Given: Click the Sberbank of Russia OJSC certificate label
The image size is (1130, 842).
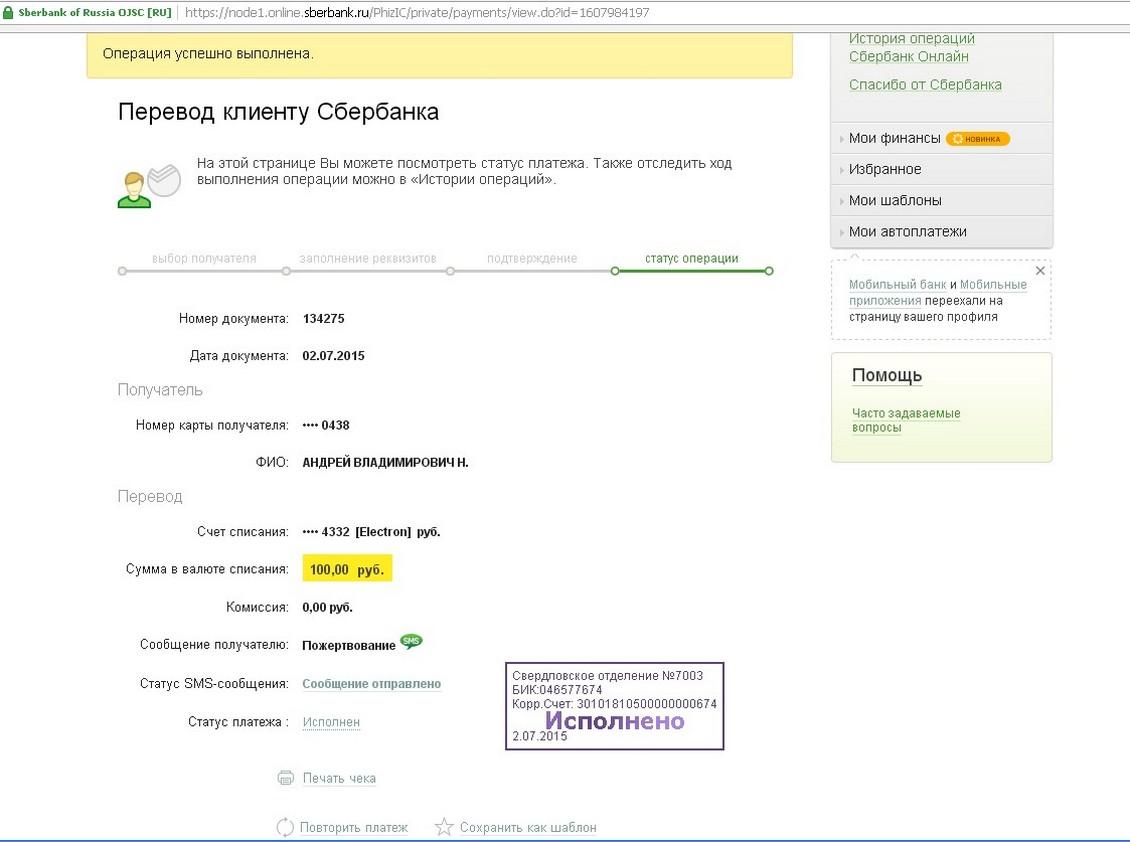Looking at the screenshot, I should [94, 13].
